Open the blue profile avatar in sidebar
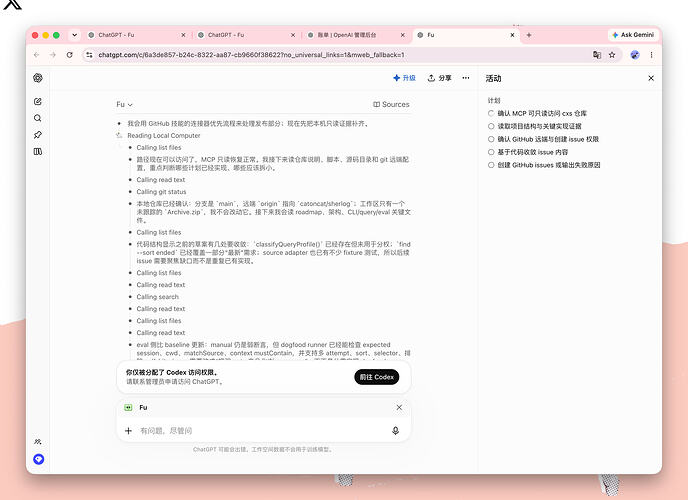The image size is (688, 500). (39, 459)
